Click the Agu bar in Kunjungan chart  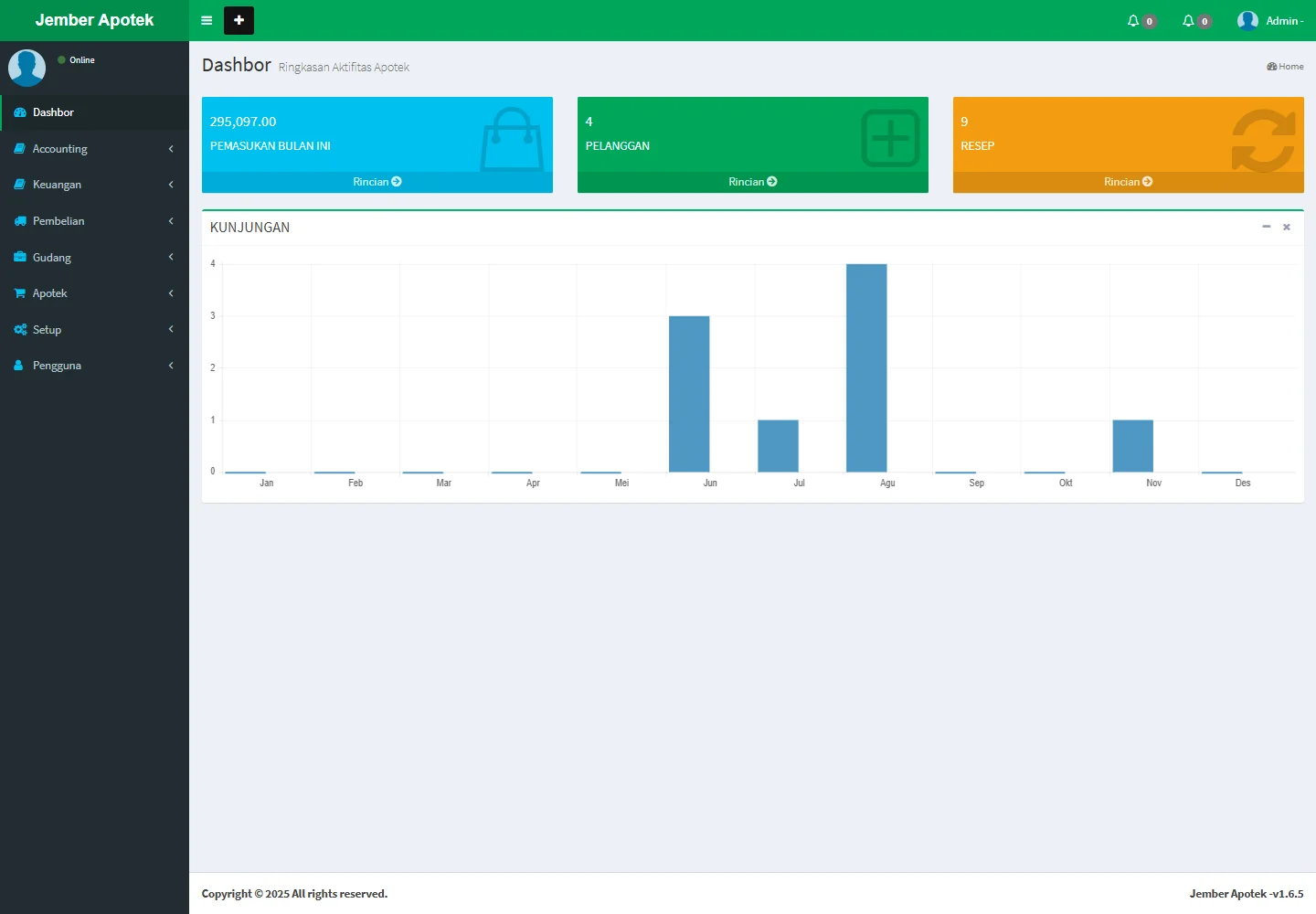(866, 367)
